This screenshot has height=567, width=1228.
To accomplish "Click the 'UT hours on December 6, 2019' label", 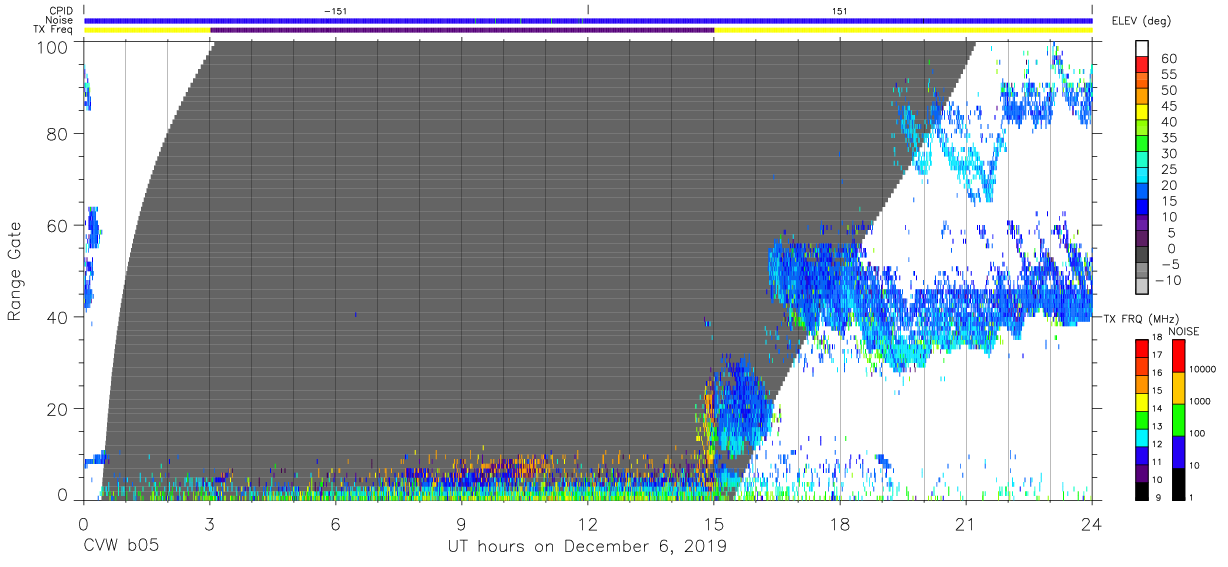I will [587, 547].
